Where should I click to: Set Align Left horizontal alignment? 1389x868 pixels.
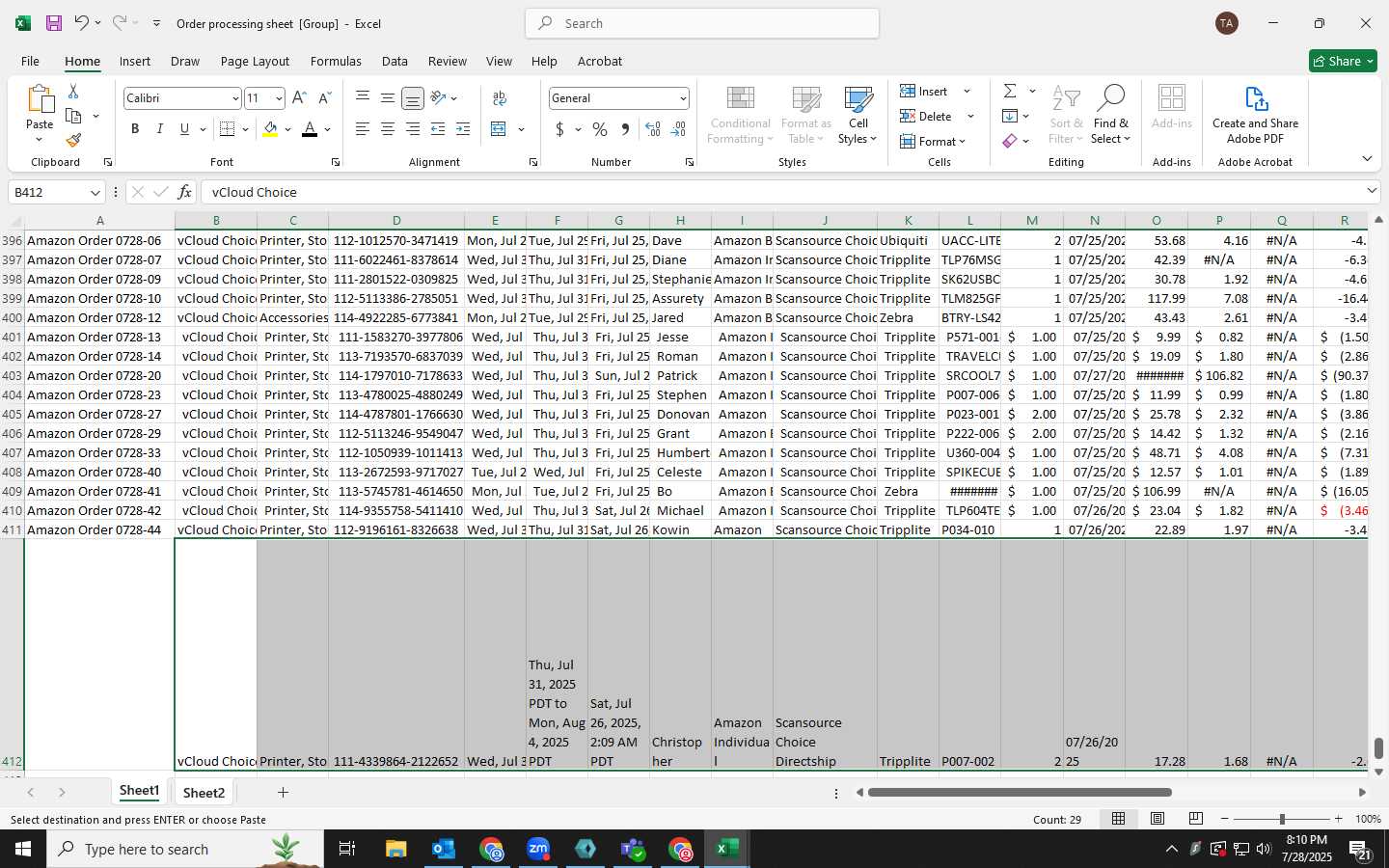tap(363, 129)
